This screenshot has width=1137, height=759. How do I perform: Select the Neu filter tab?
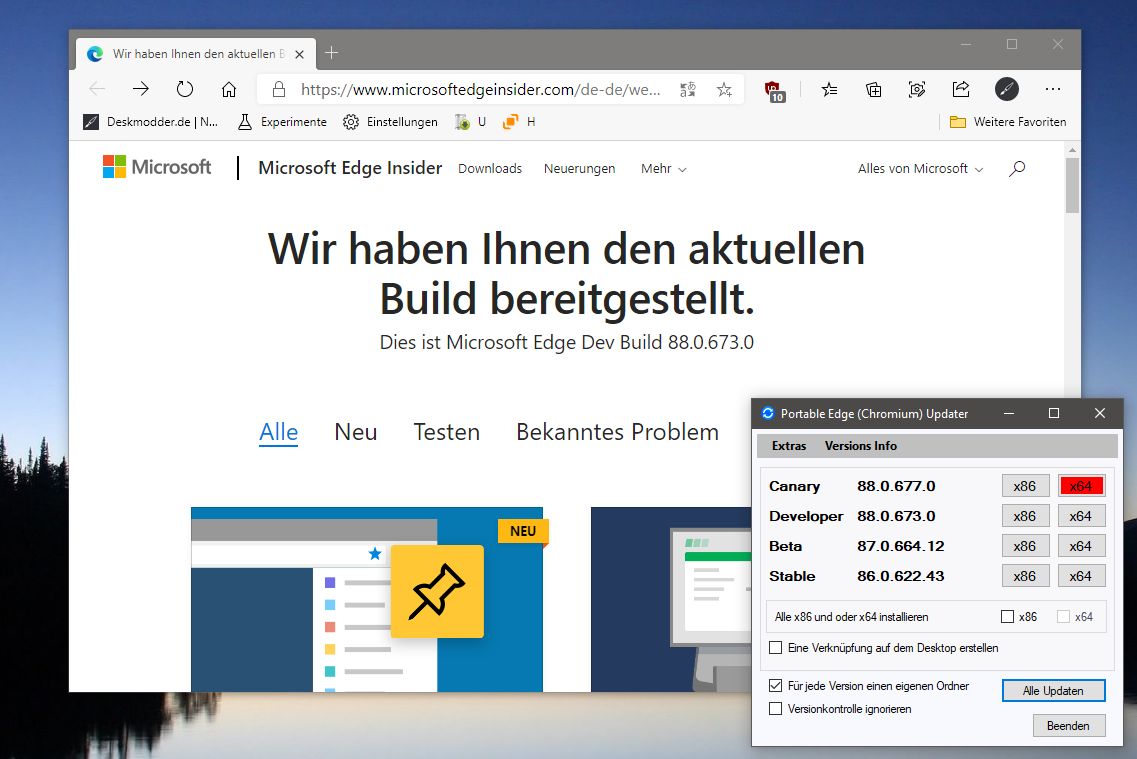click(355, 432)
